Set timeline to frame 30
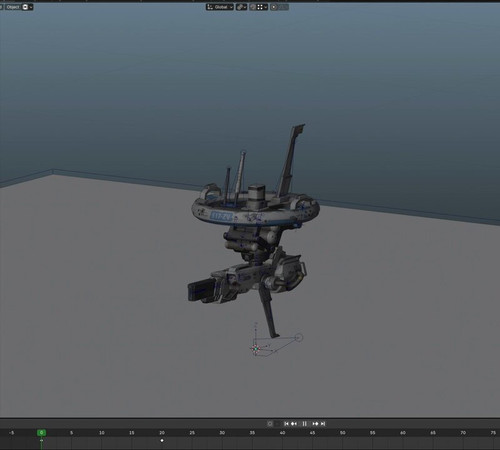Screen dimensions: 500x450 click(222, 433)
